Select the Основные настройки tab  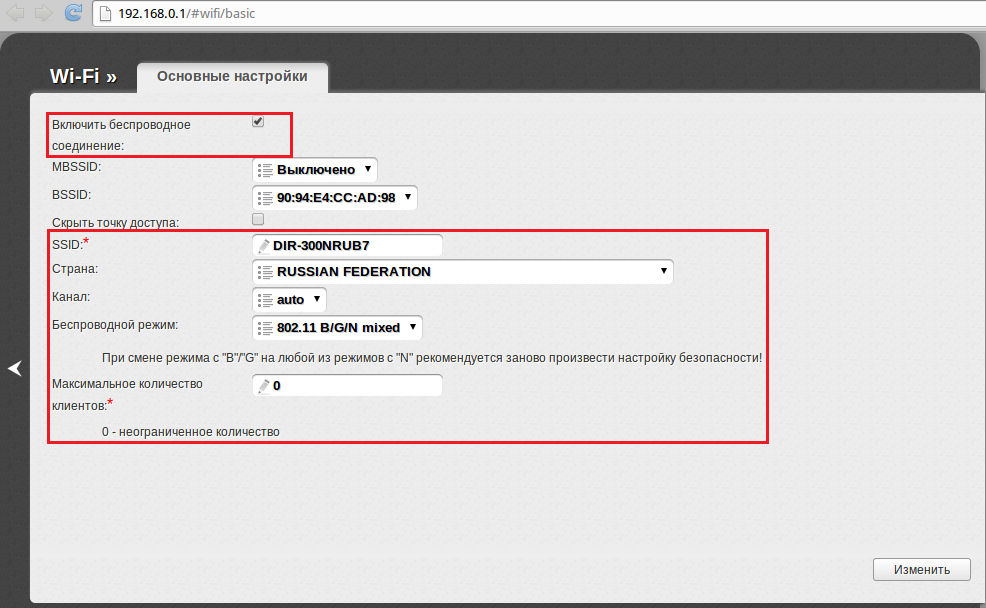tap(232, 77)
